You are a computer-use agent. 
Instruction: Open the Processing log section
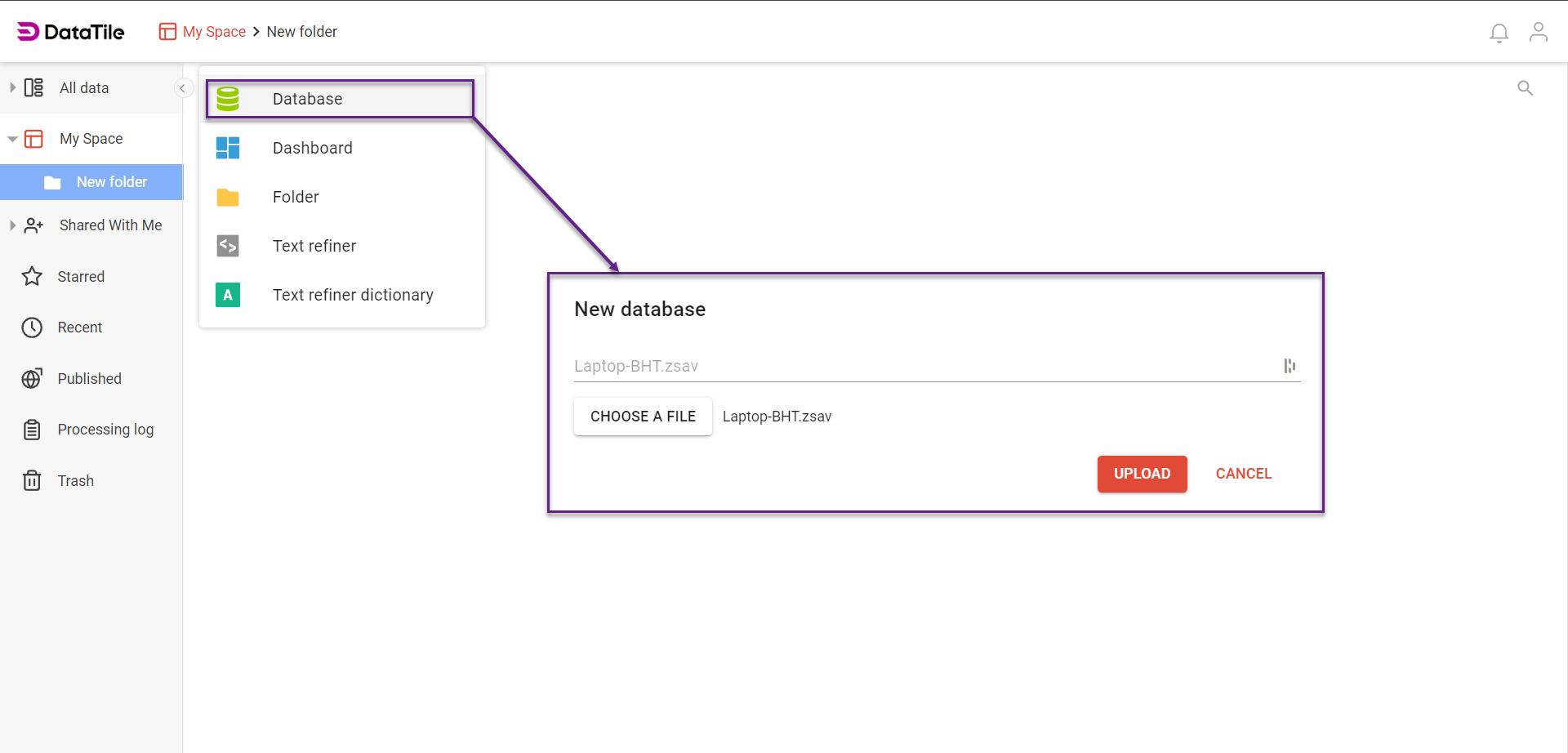click(x=105, y=429)
